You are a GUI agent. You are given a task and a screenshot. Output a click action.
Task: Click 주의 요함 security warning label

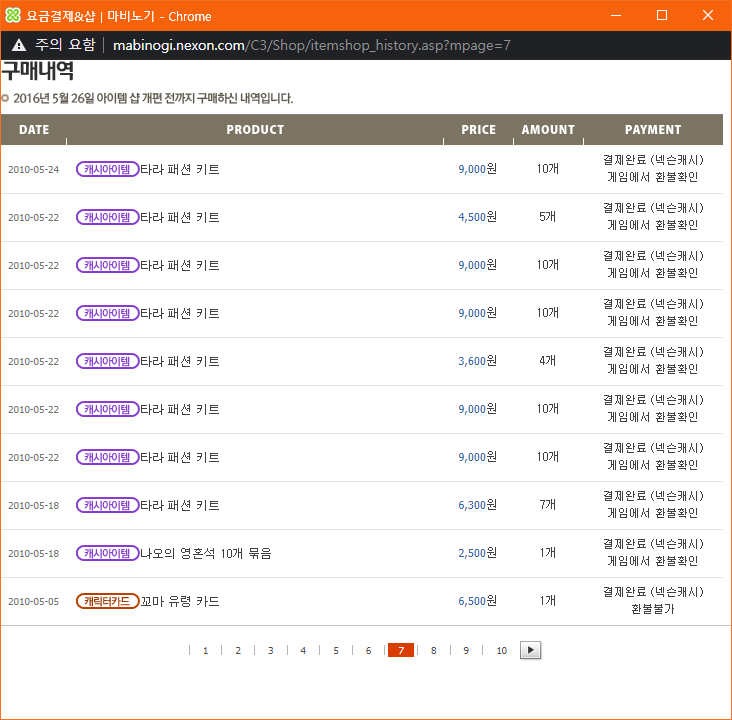(x=65, y=45)
